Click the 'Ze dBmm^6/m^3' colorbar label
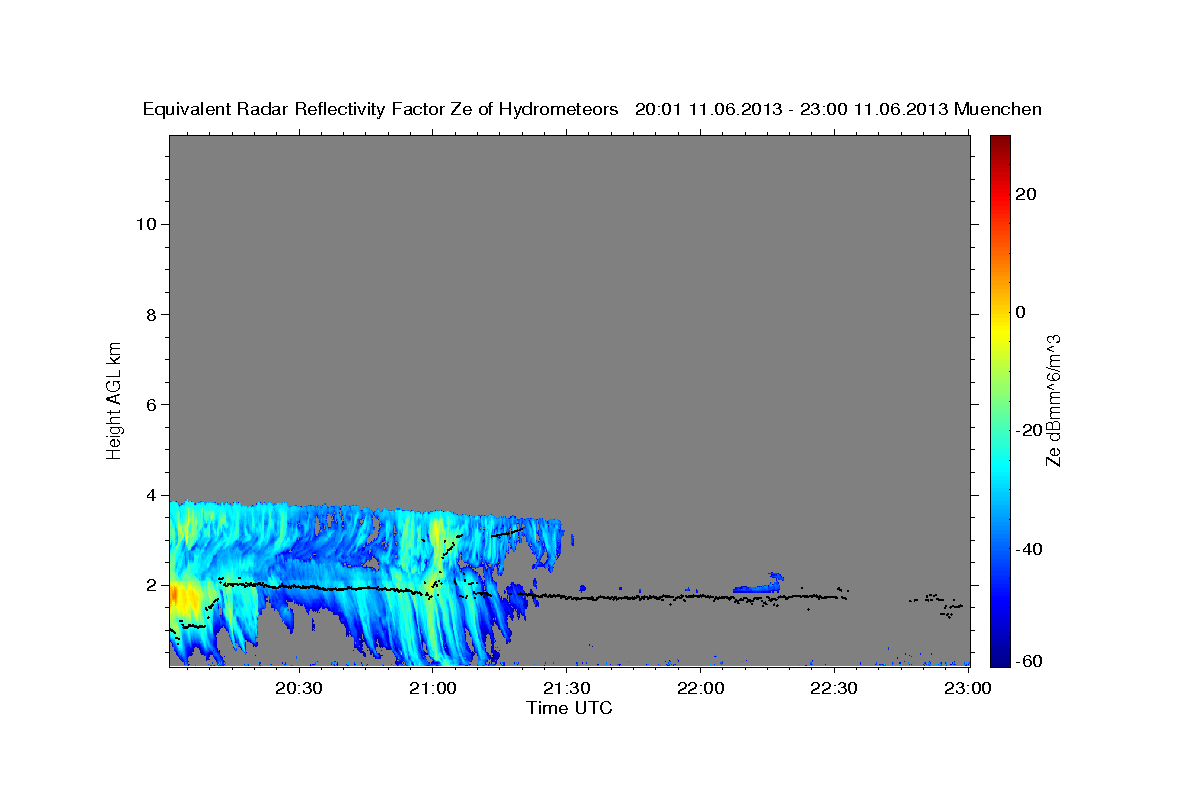This screenshot has width=1200, height=800. pyautogui.click(x=1053, y=400)
